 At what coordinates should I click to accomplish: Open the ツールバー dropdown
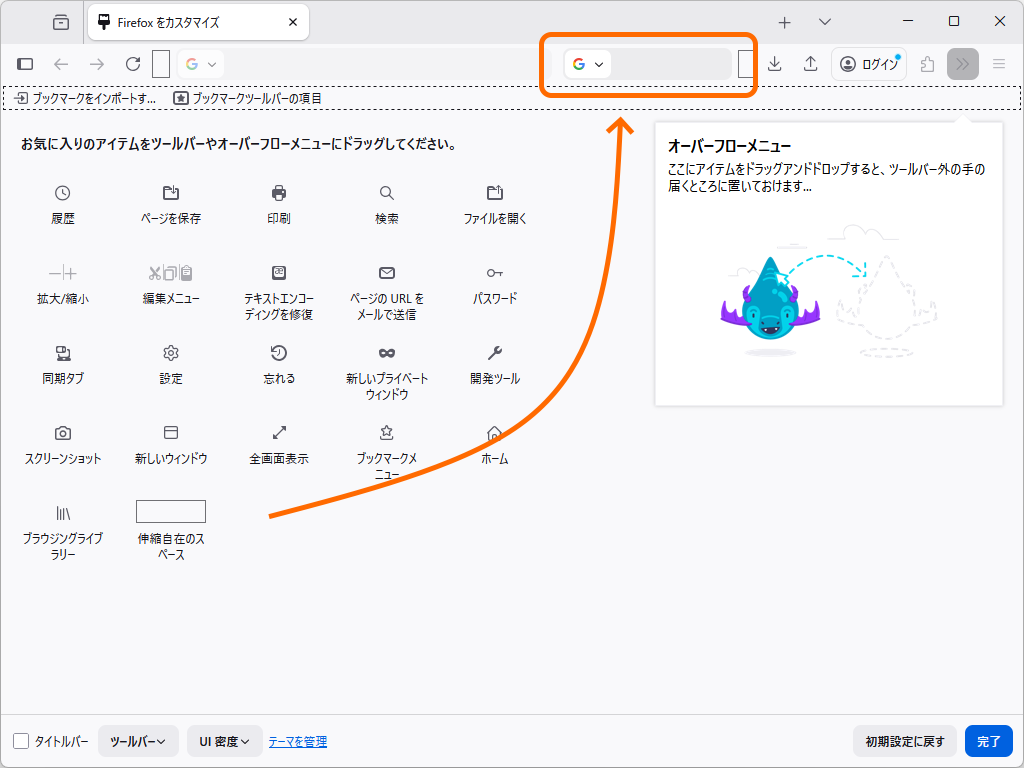(x=138, y=741)
